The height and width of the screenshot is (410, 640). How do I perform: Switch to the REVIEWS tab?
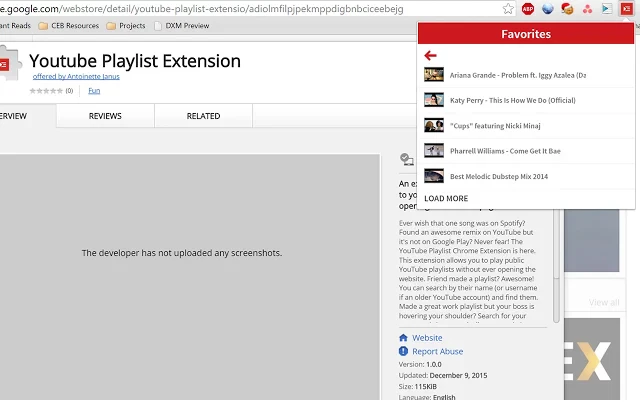pyautogui.click(x=105, y=116)
